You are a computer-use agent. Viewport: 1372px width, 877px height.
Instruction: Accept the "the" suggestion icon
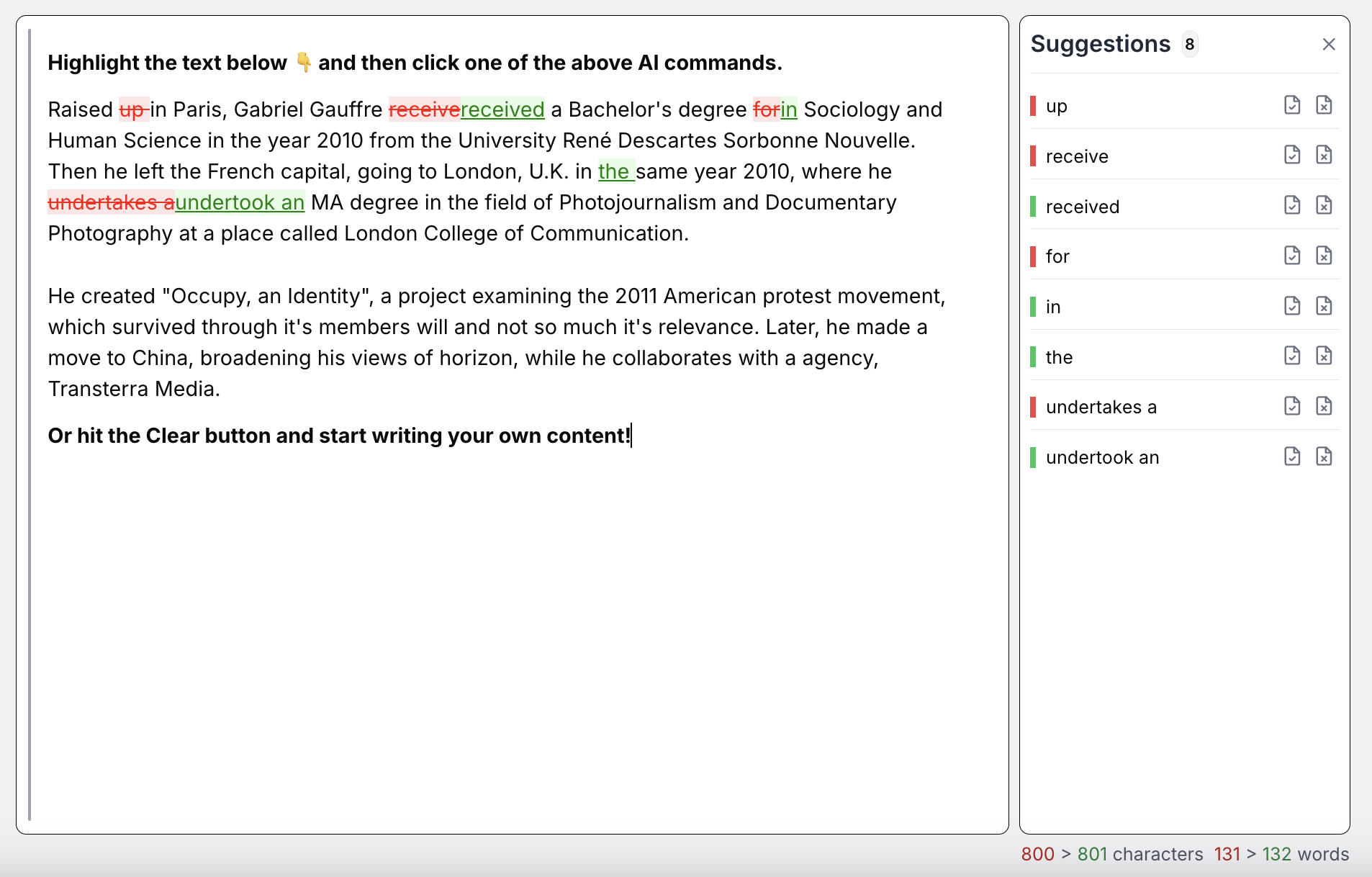click(x=1292, y=356)
